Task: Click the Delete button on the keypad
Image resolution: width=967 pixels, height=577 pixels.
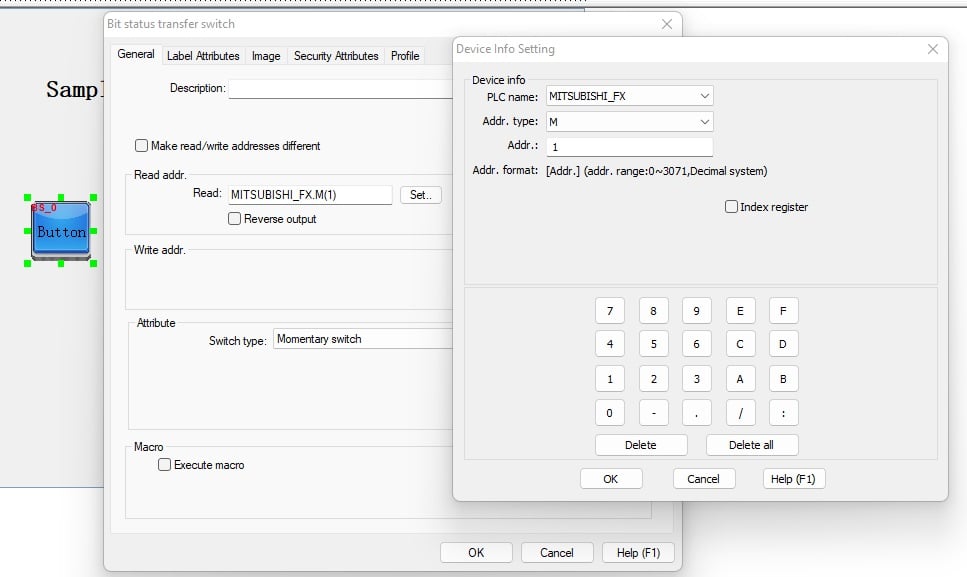Action: tap(641, 444)
